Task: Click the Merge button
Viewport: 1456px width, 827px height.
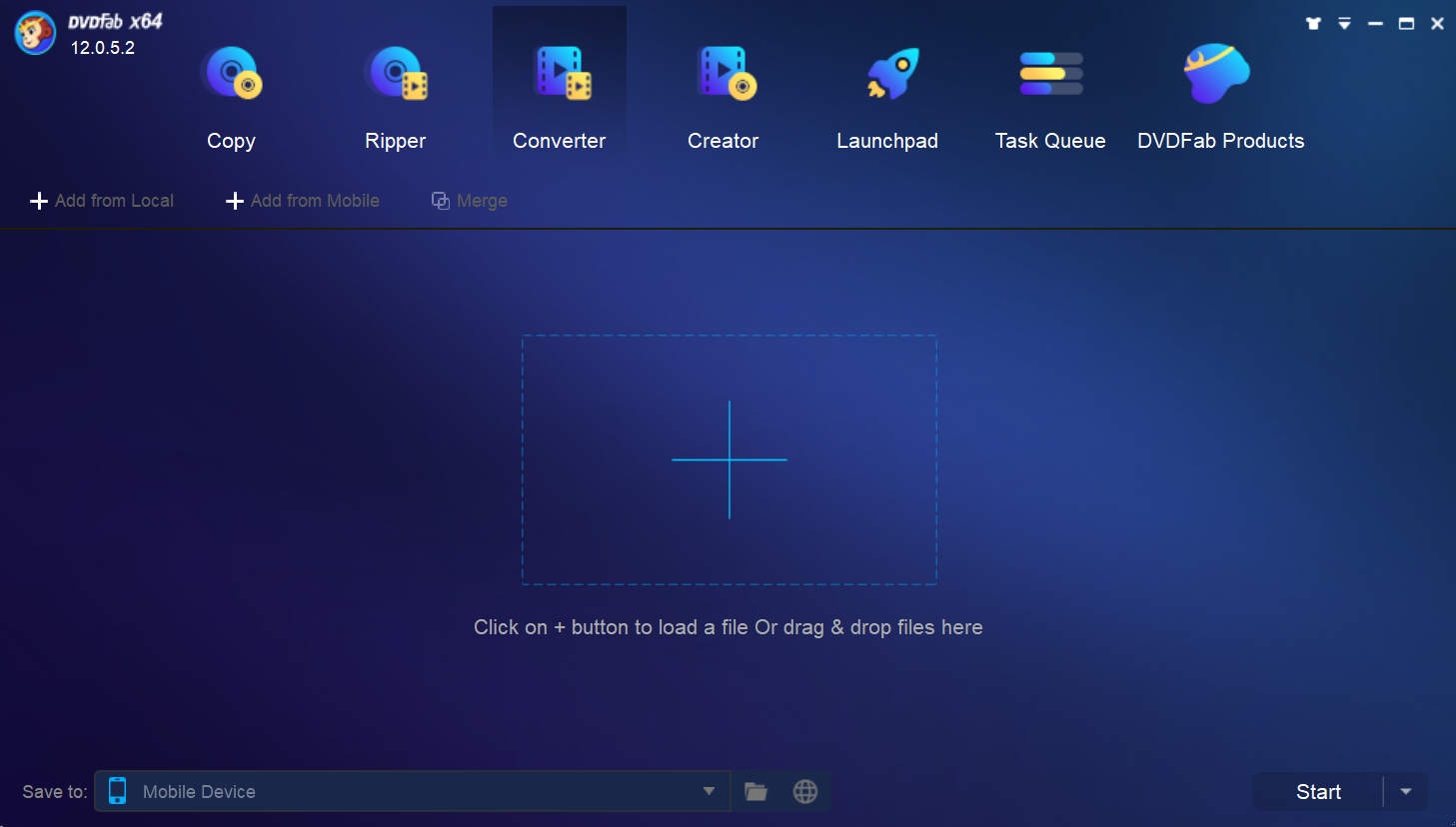Action: click(470, 201)
